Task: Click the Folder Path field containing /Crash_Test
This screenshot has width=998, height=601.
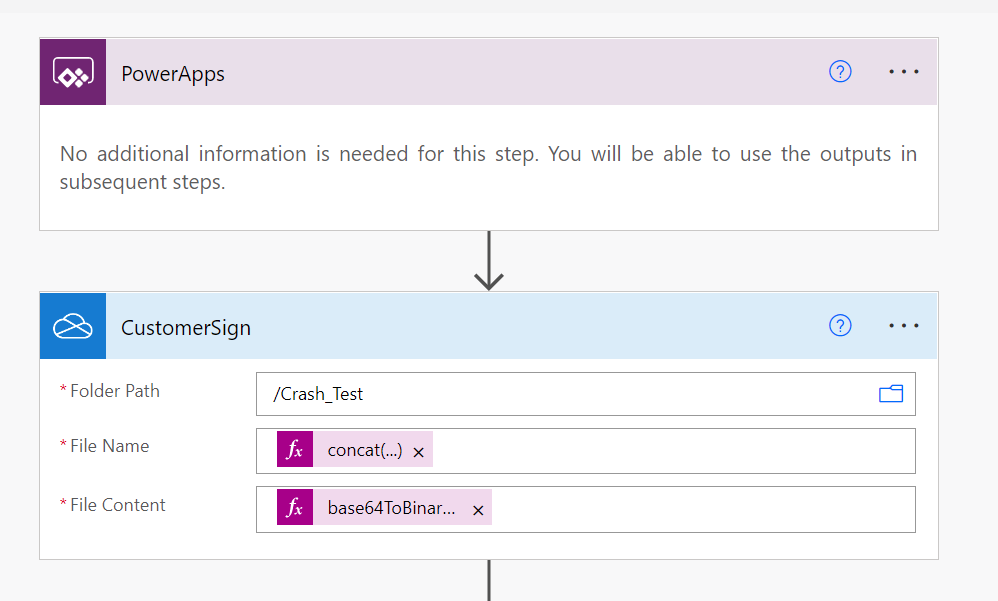Action: [586, 394]
